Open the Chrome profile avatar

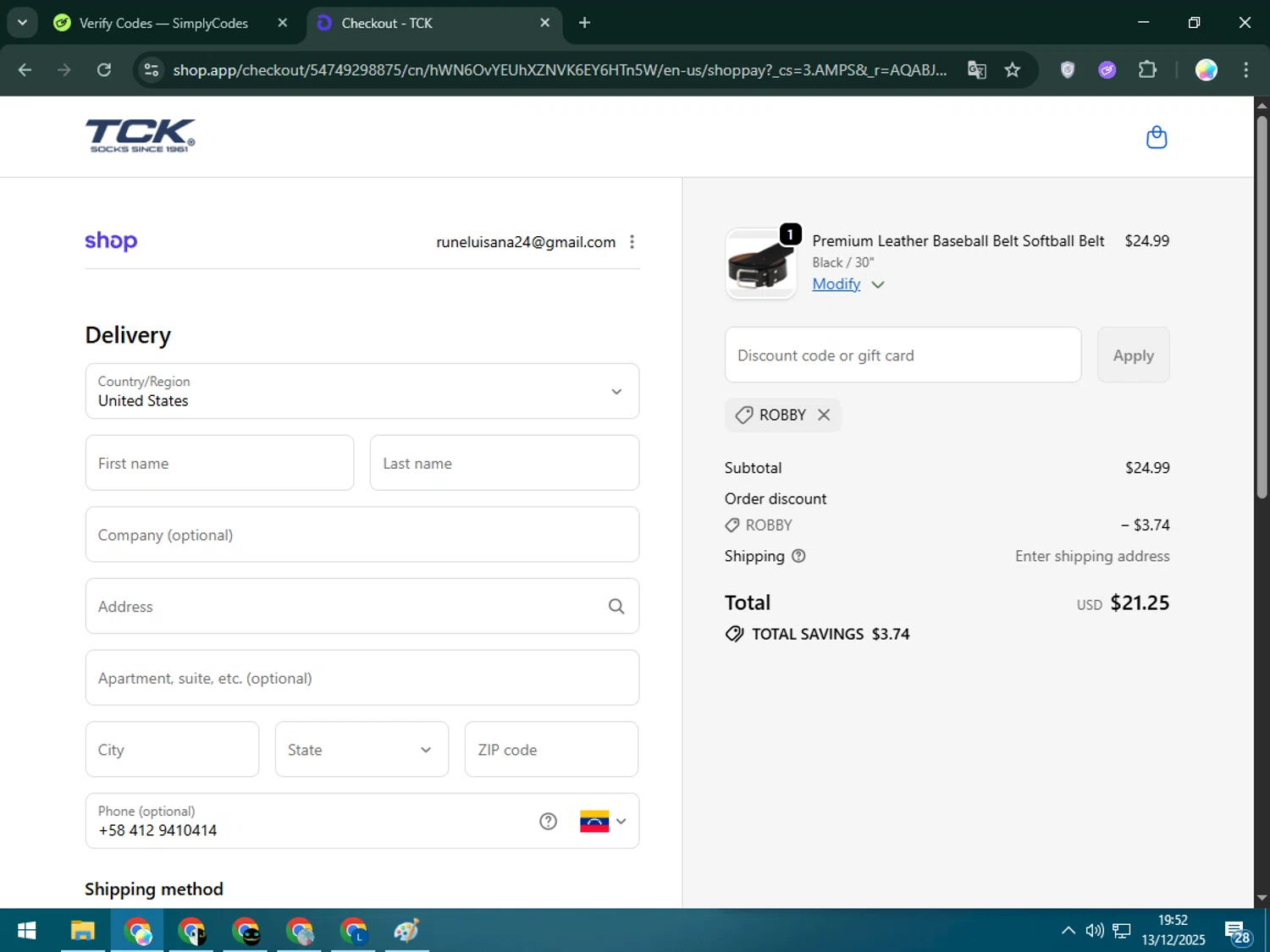click(x=1206, y=69)
